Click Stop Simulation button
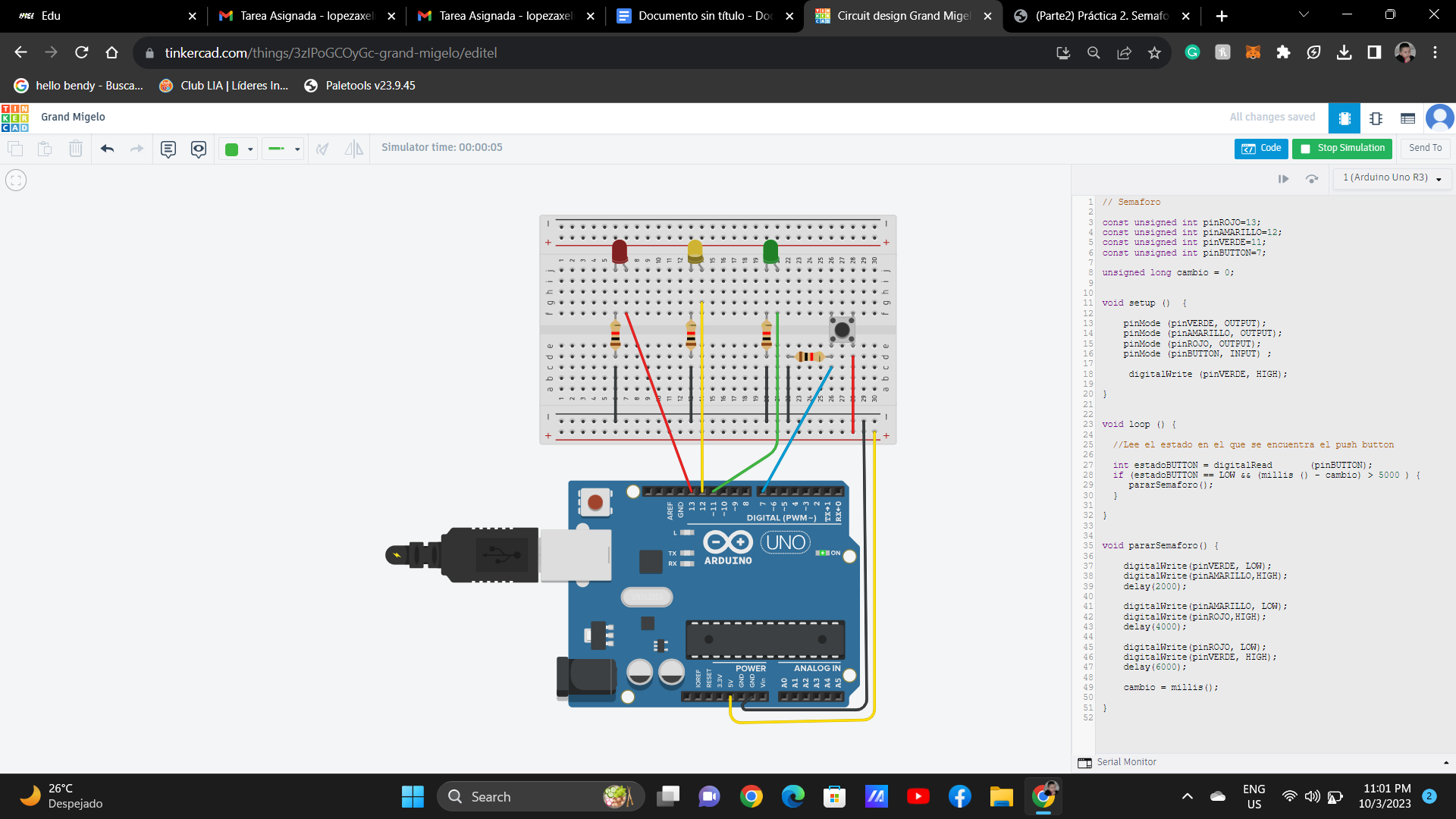Image resolution: width=1456 pixels, height=819 pixels. [1342, 149]
